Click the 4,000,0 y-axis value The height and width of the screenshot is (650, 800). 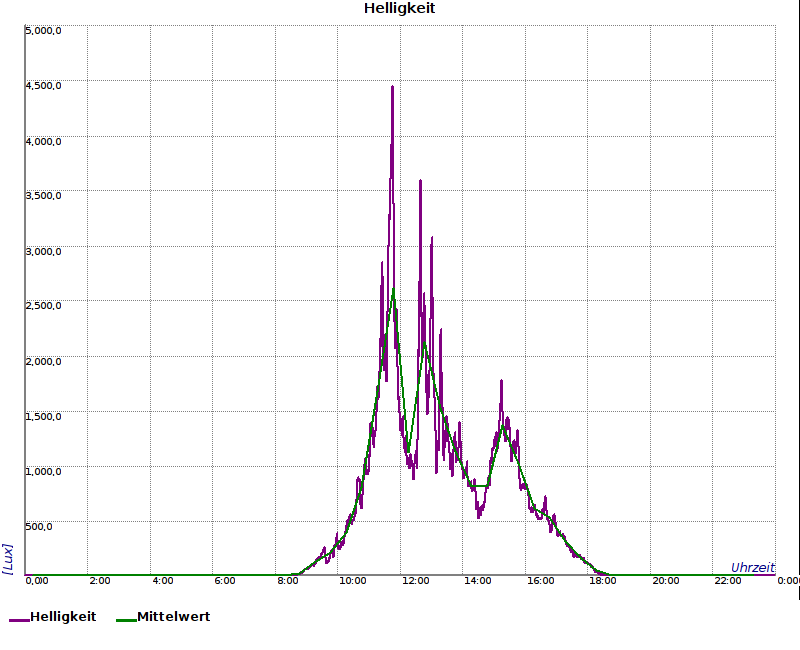click(43, 141)
